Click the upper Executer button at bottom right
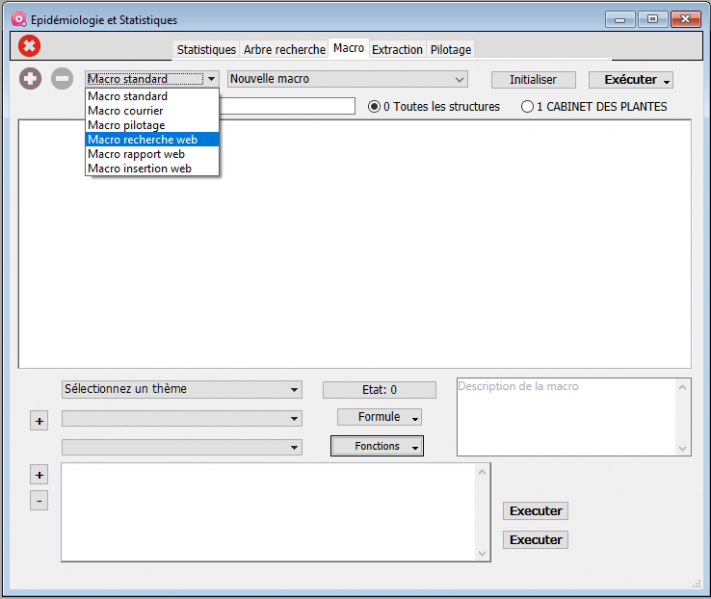Viewport: 711px width, 599px height. coord(535,511)
